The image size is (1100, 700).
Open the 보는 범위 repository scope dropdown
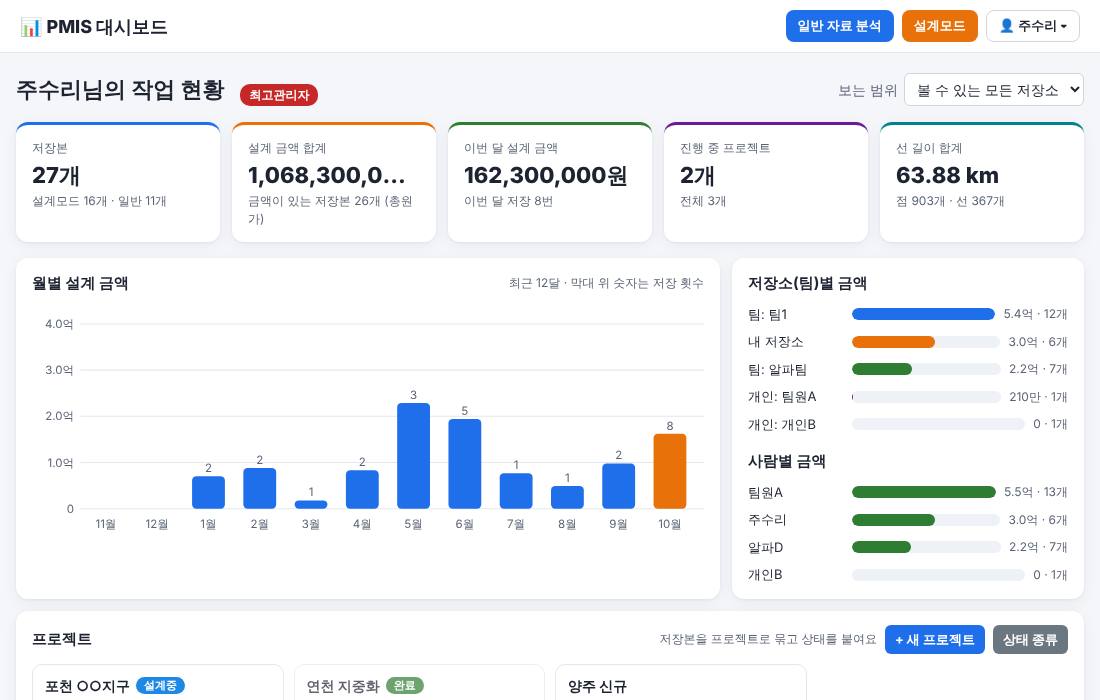tap(993, 90)
